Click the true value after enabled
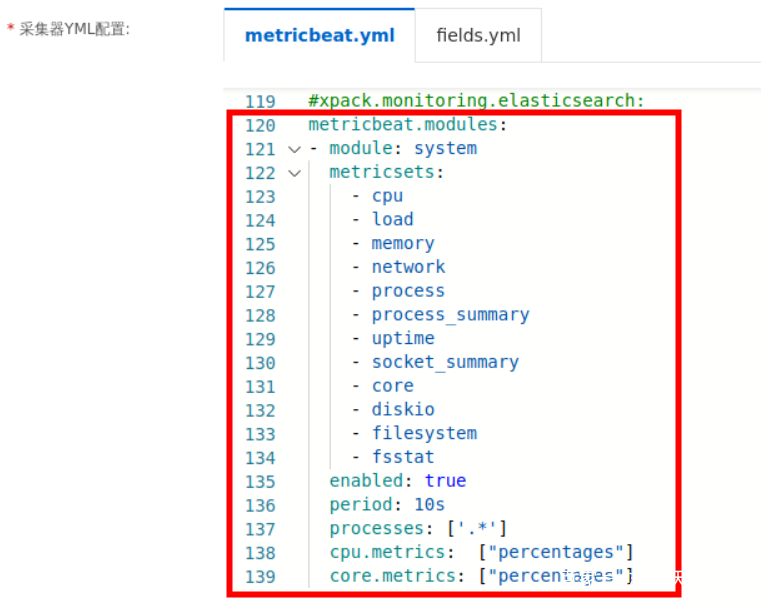 coord(445,481)
